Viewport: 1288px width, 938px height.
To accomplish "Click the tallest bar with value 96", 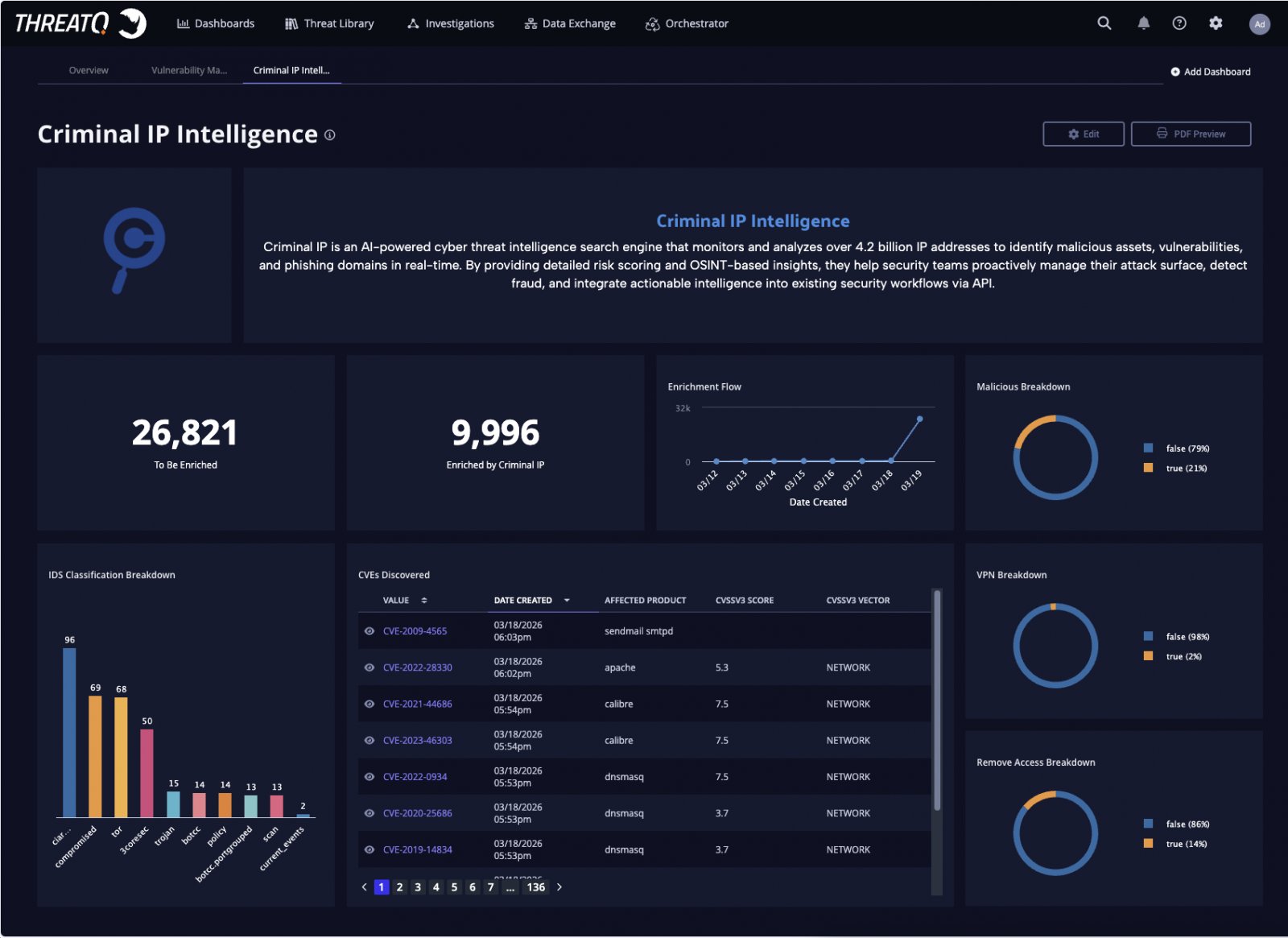I will 69,733.
